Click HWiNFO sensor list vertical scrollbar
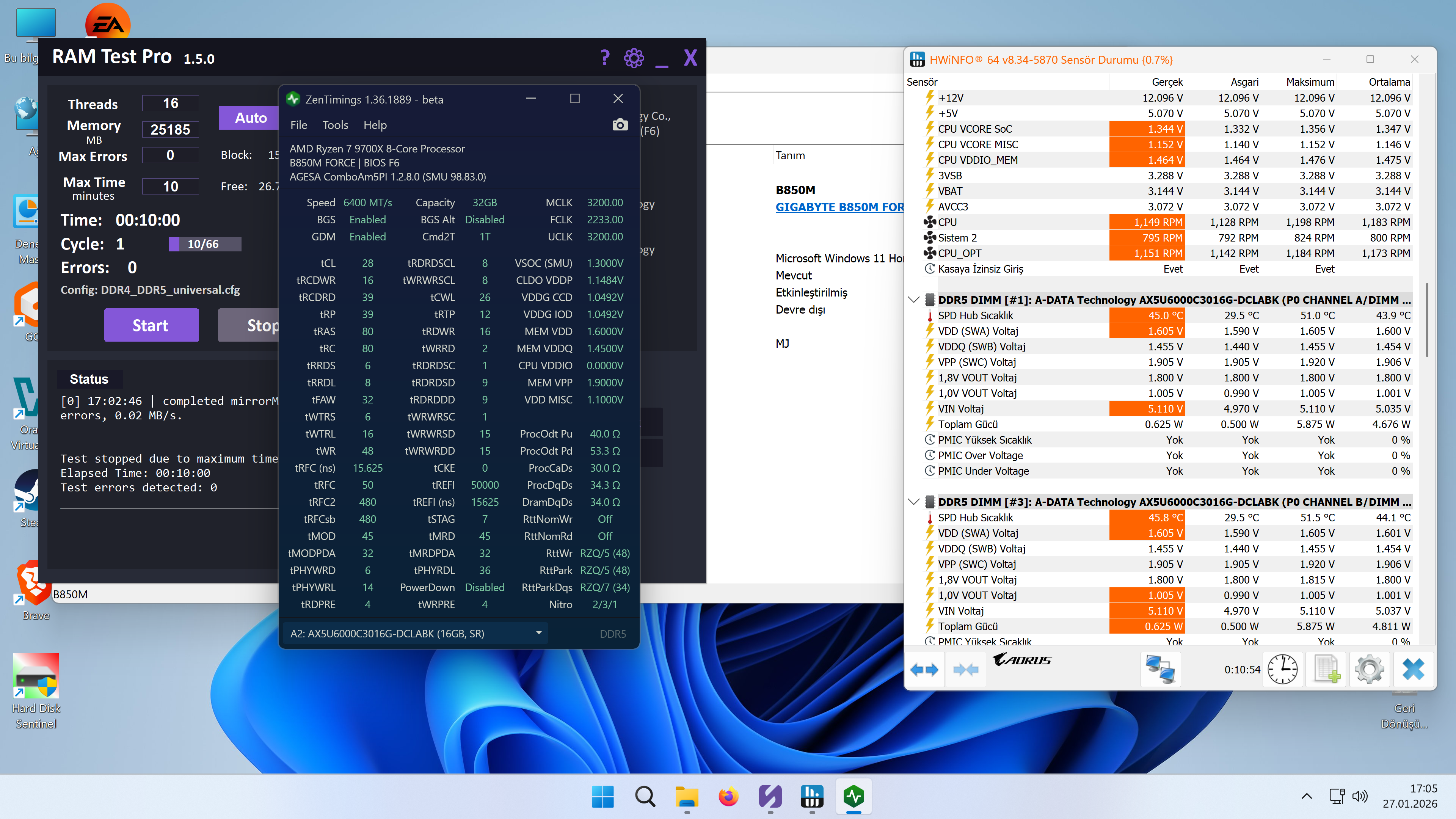 [x=1426, y=320]
